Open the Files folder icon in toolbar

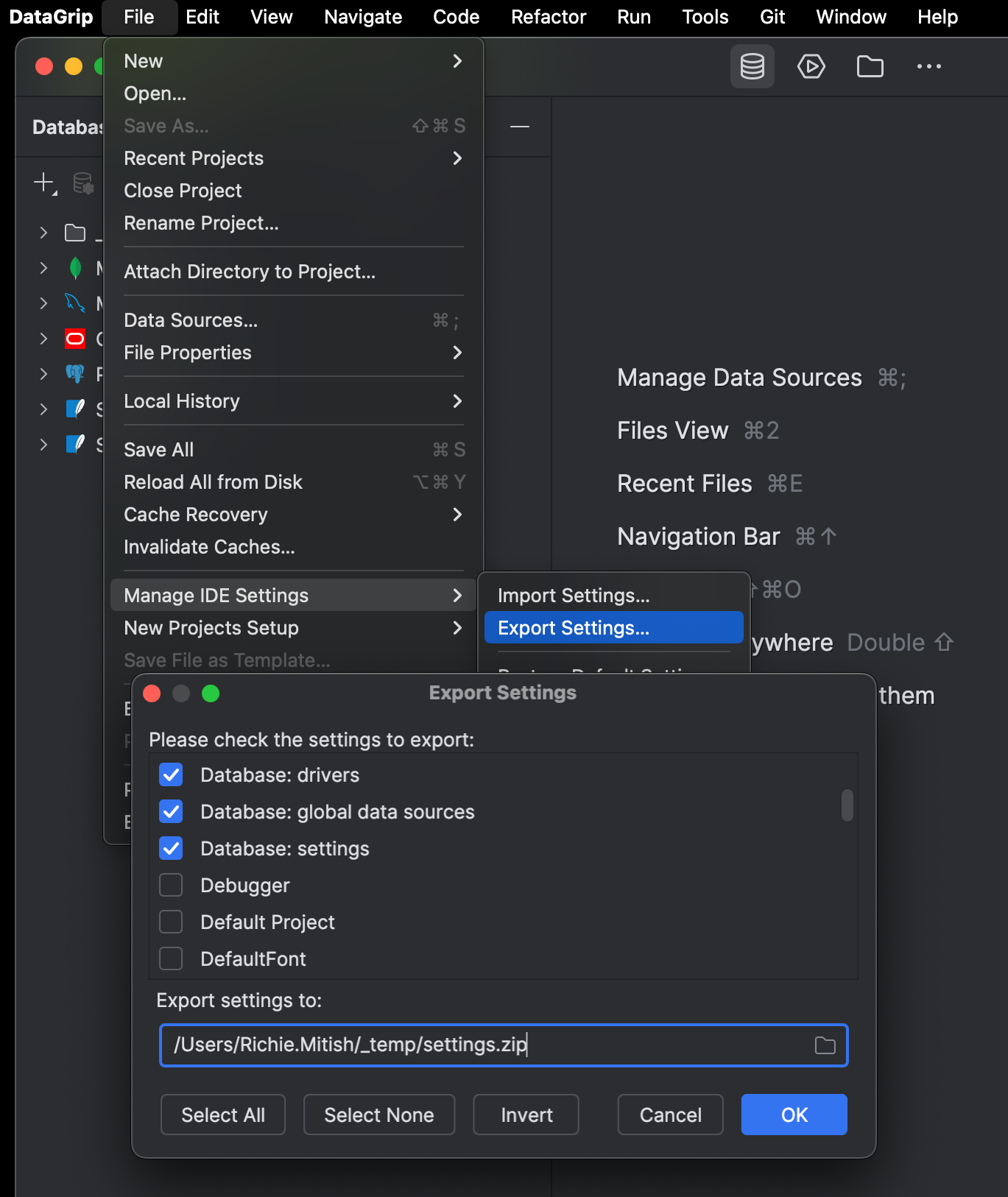870,66
